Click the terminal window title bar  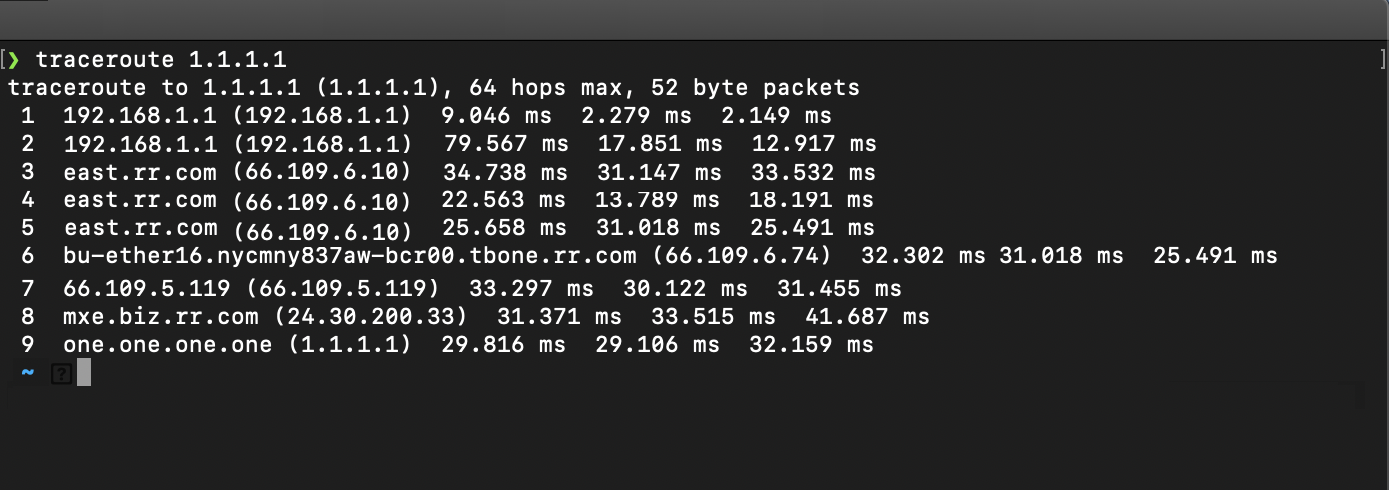tap(694, 18)
